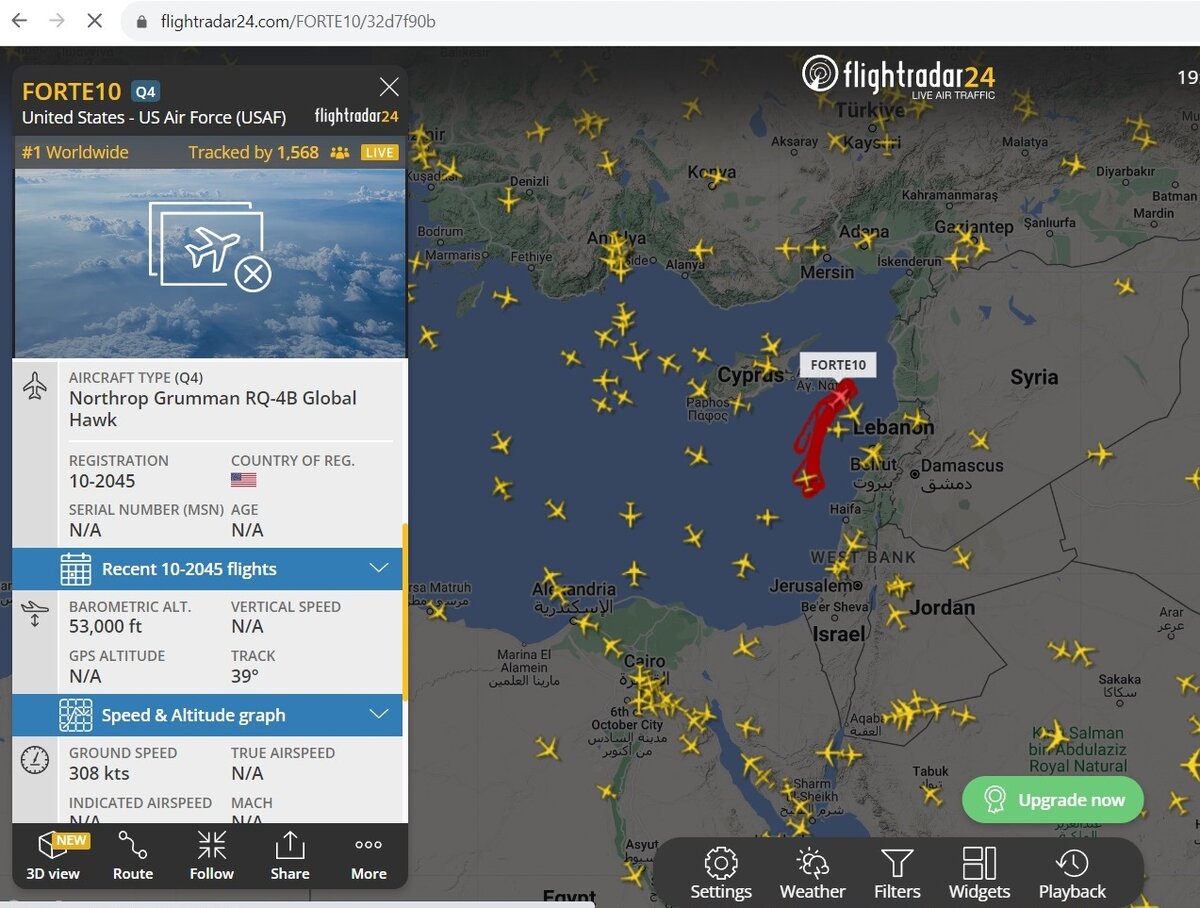Screen dimensions: 1200x908
Task: Click the Jordan label on map
Action: point(941,607)
